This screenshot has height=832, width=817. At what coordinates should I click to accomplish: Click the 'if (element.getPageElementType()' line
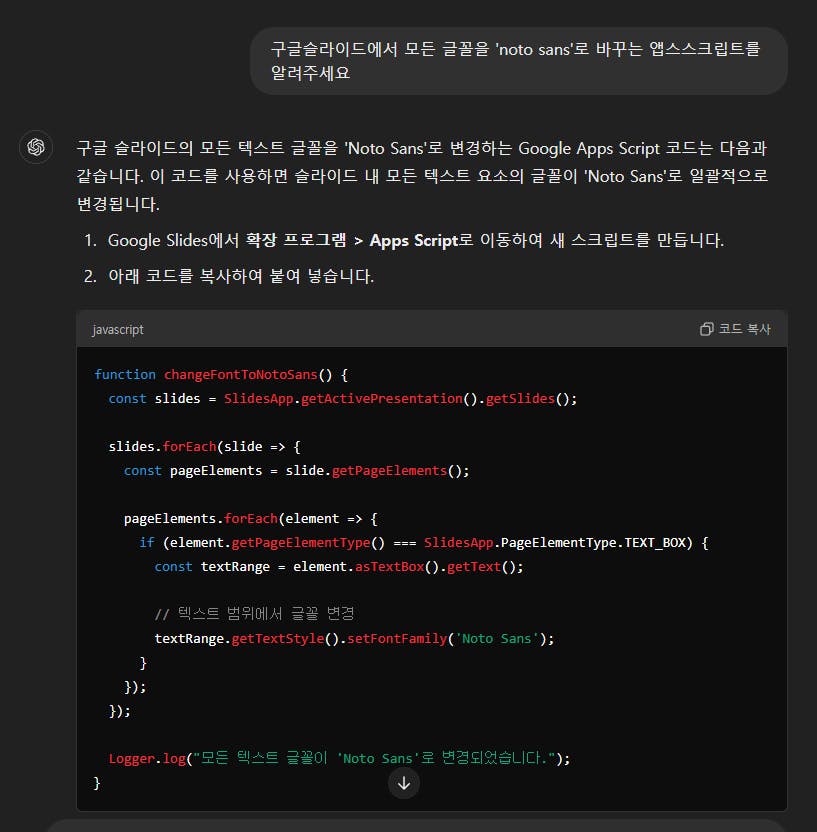coord(423,543)
